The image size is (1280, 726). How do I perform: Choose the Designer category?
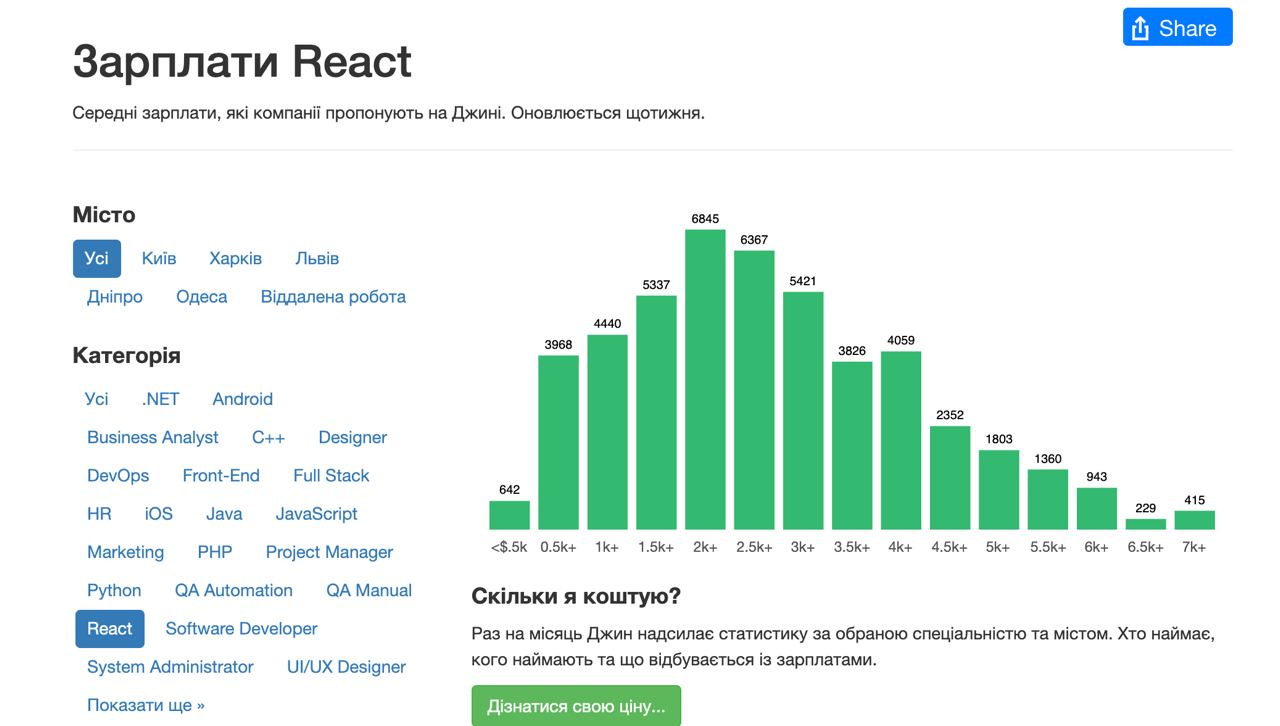point(353,437)
